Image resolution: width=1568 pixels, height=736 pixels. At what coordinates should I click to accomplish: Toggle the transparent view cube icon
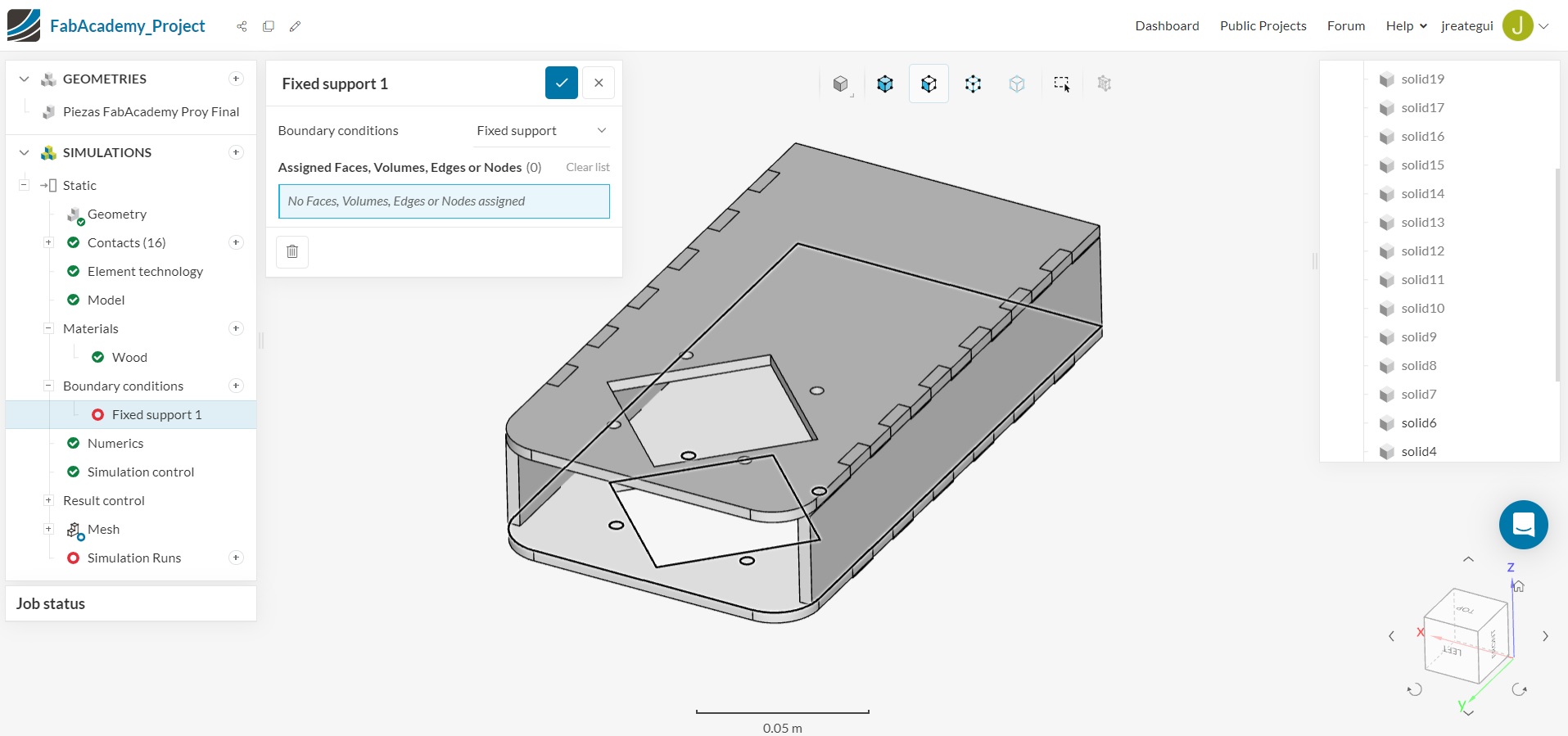point(1017,84)
